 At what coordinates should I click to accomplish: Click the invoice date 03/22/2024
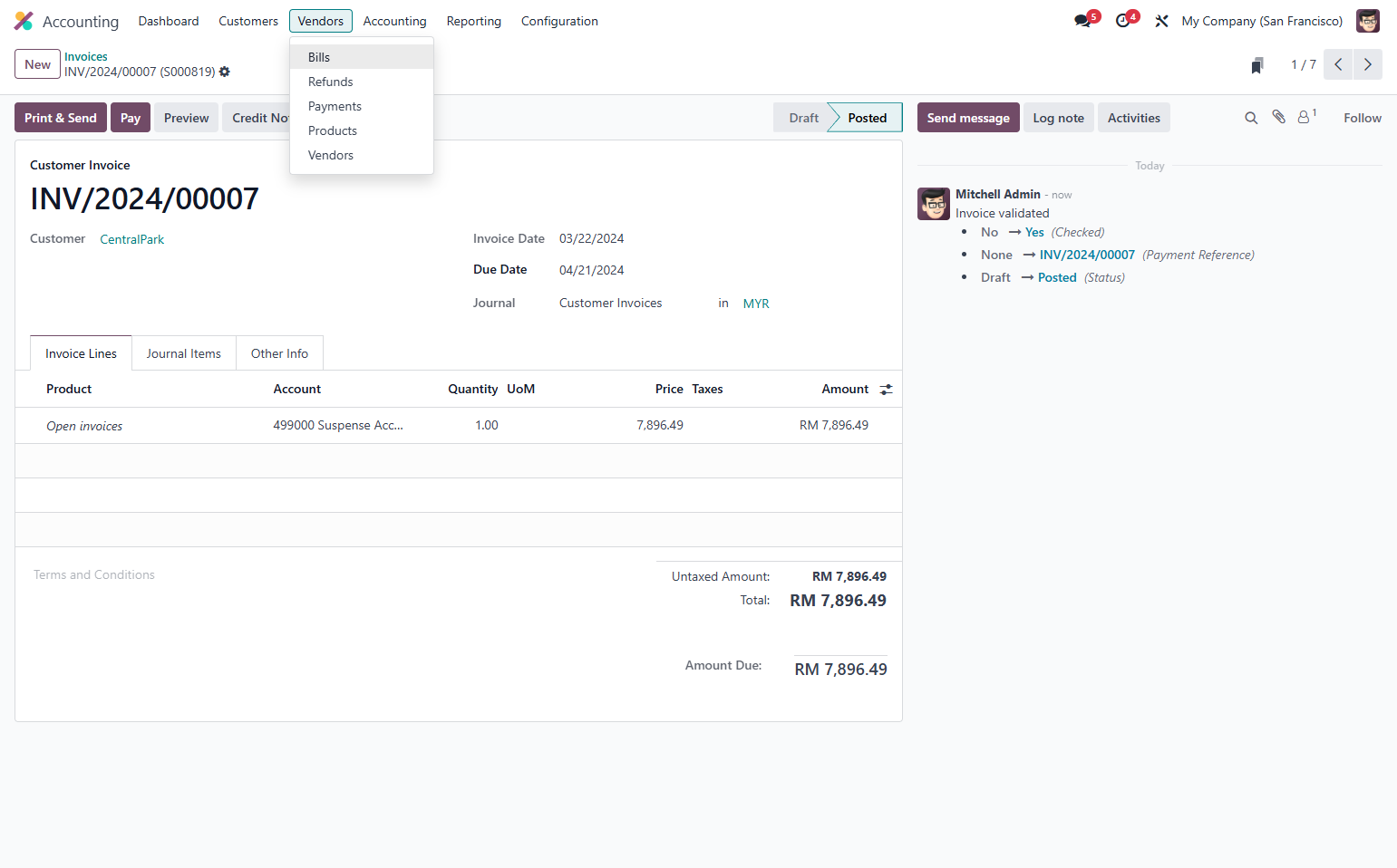click(591, 238)
